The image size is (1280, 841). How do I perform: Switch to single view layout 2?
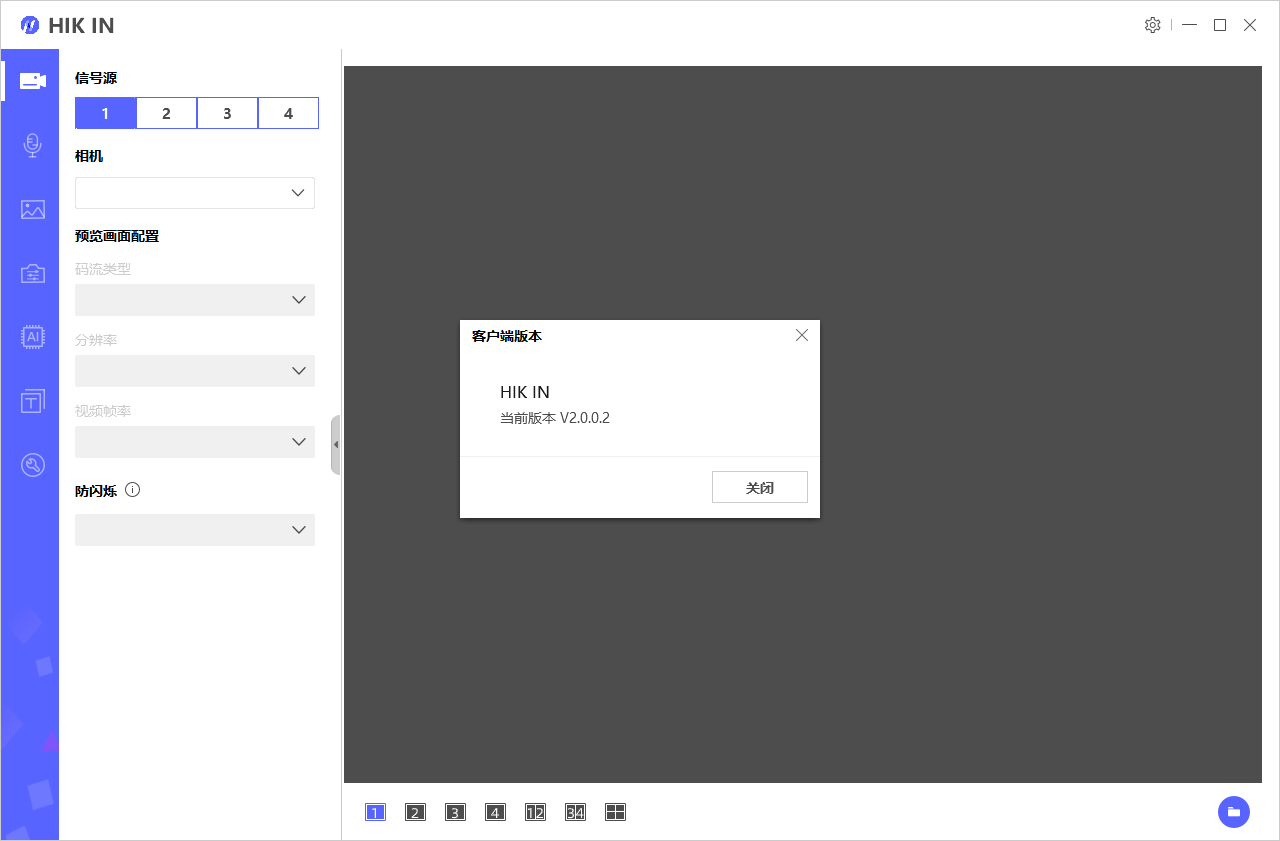[415, 812]
